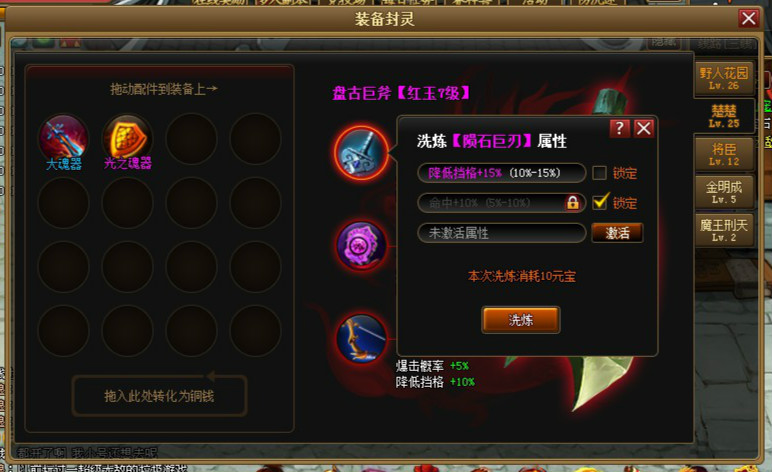This screenshot has height=472, width=772.
Task: Click the orange 洗炼 button
Action: pyautogui.click(x=520, y=320)
